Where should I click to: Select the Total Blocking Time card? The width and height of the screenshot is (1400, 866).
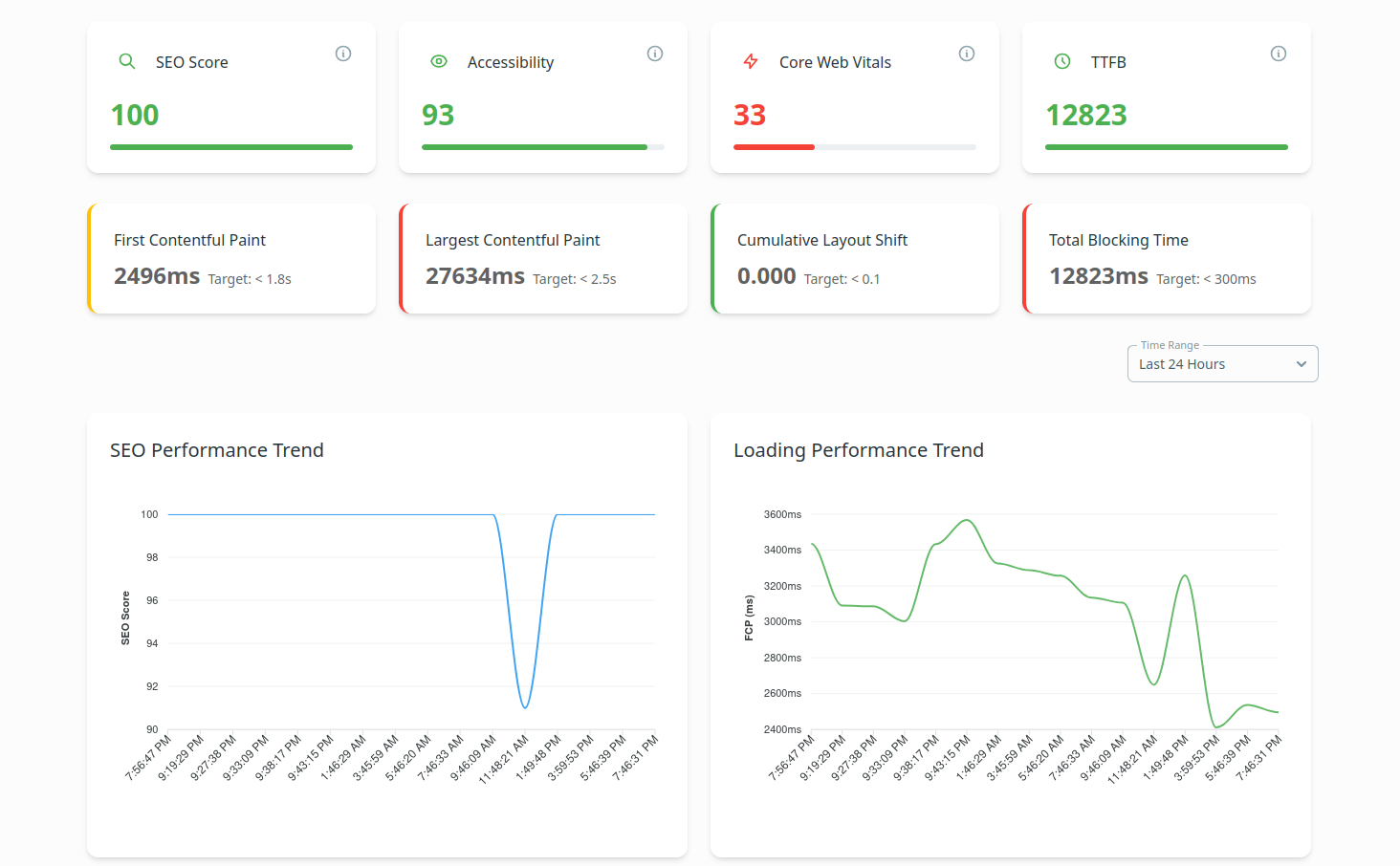[x=1166, y=258]
